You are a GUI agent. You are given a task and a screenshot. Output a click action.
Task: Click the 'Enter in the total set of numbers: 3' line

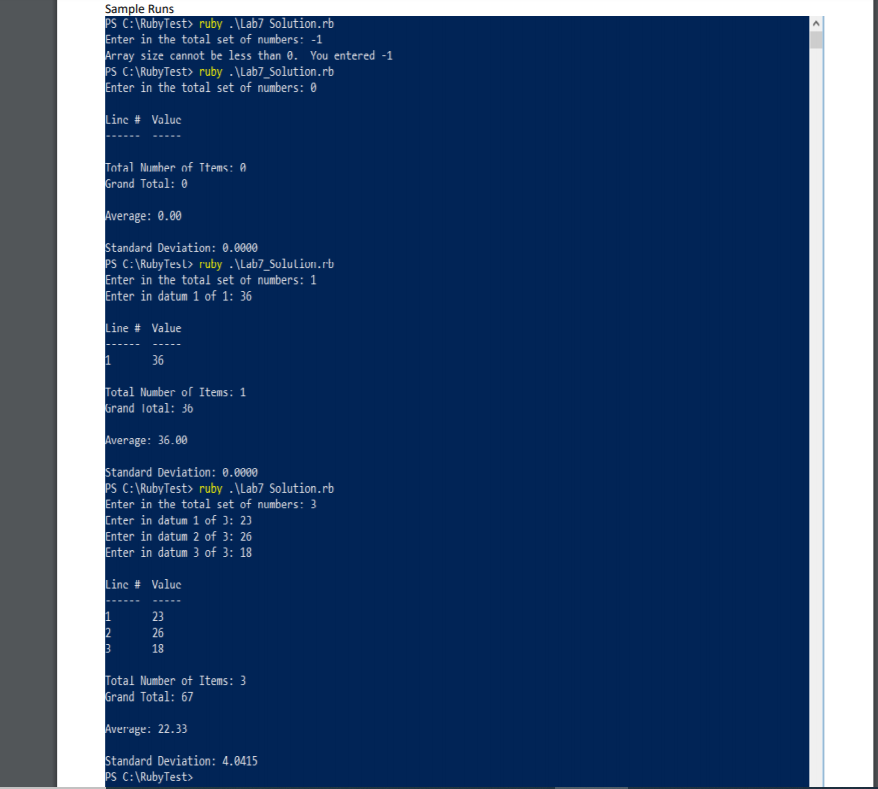click(x=211, y=505)
